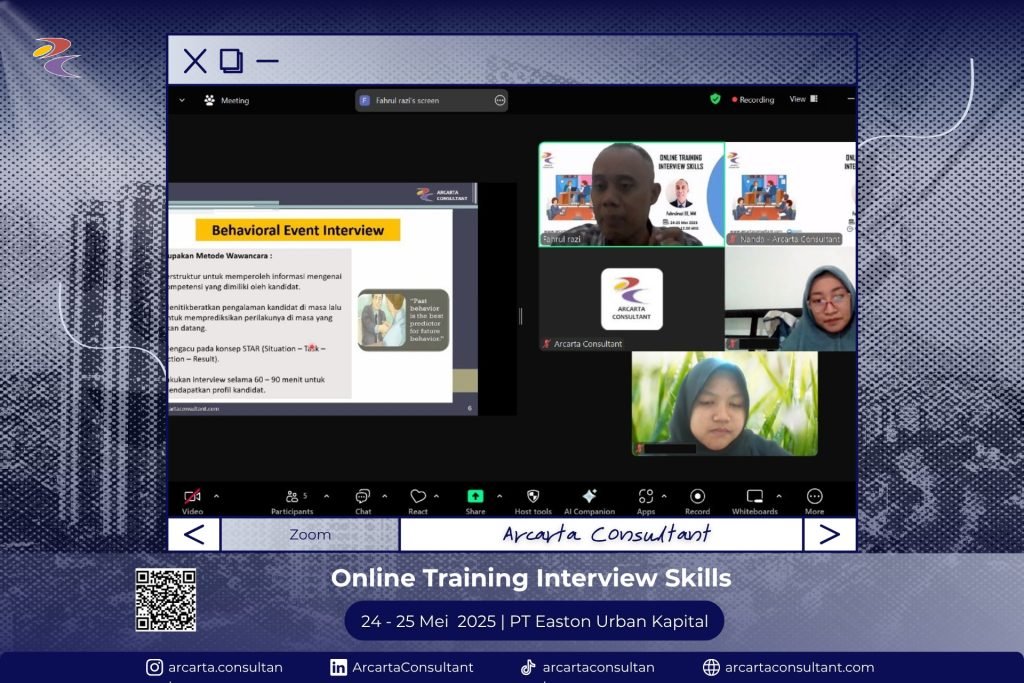Open the Chat panel

362,497
